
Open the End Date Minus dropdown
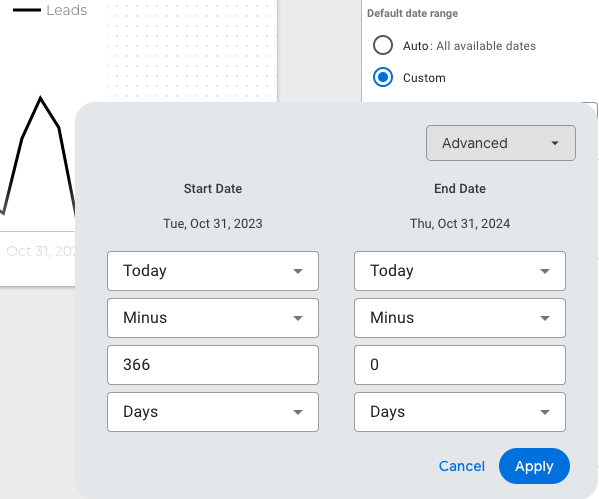click(x=460, y=318)
